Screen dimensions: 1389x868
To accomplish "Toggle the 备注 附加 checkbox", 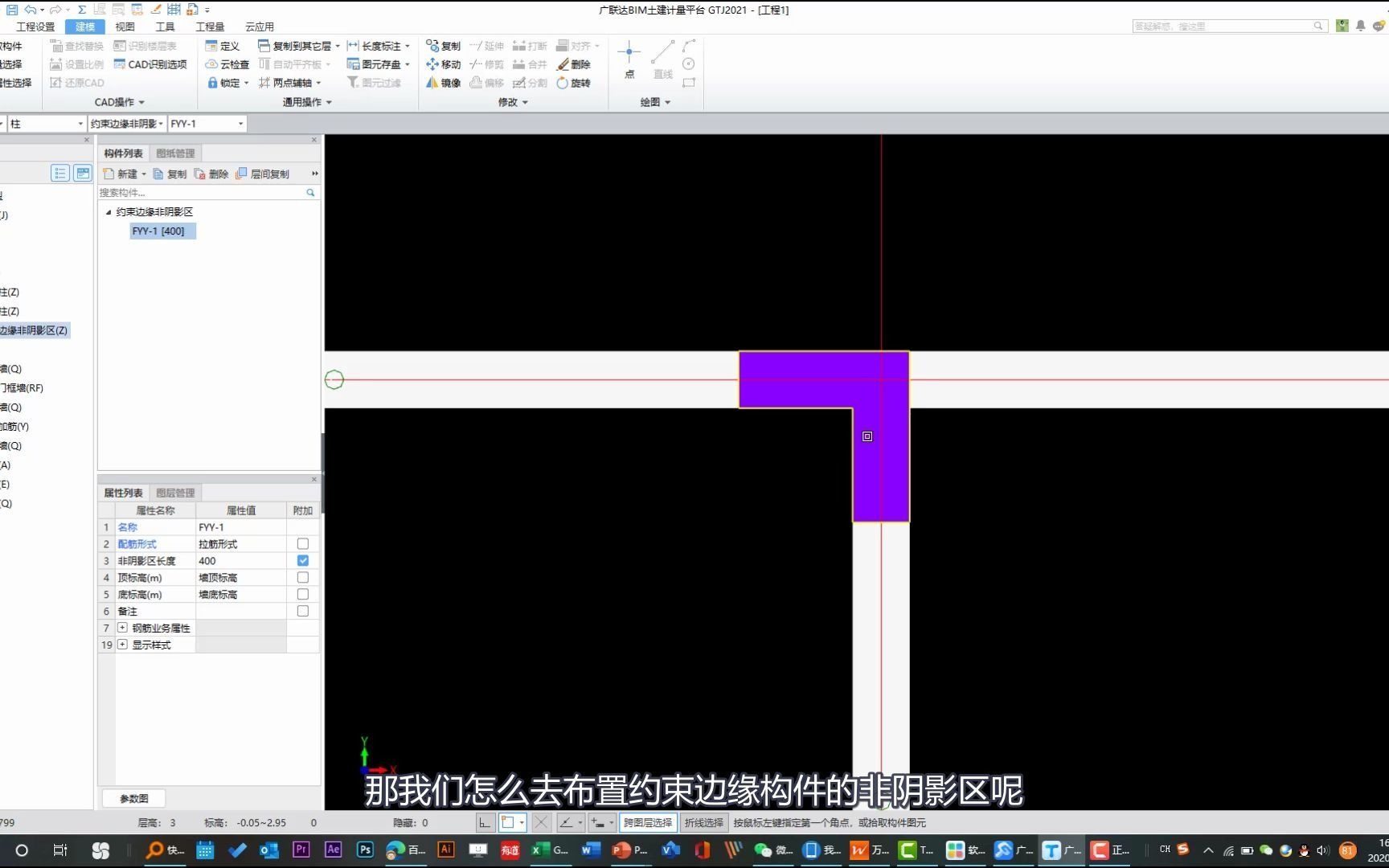I will (303, 612).
